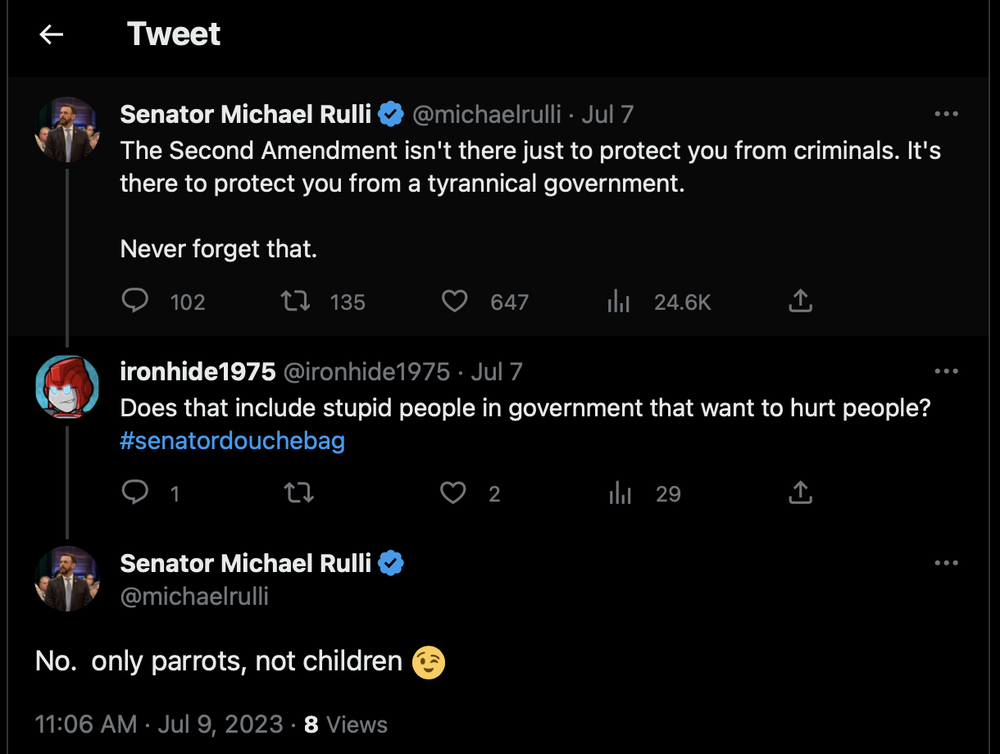Share Senator Rulli's first tweet
Viewport: 1000px width, 754px height.
tap(800, 301)
